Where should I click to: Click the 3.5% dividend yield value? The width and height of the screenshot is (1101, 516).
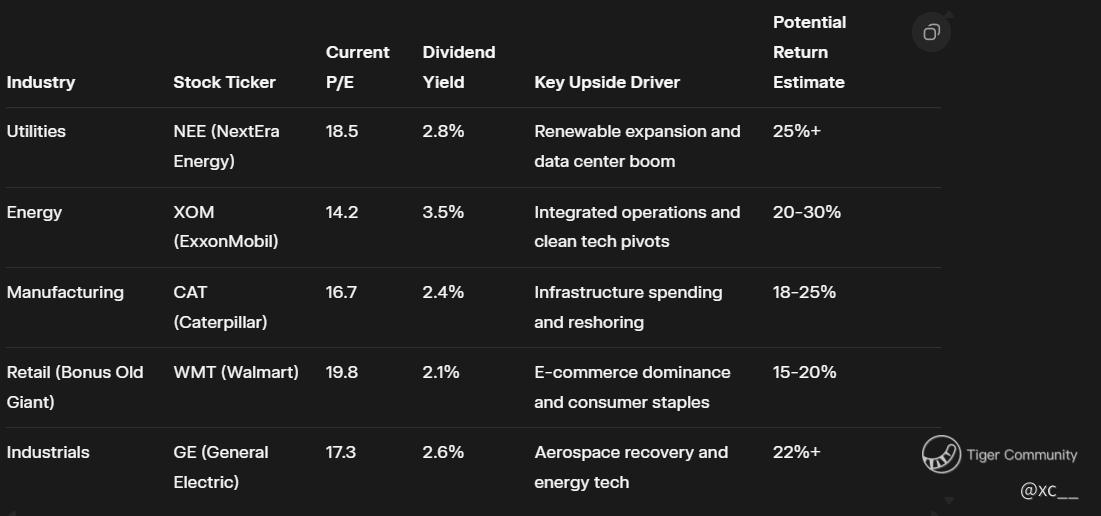point(443,212)
